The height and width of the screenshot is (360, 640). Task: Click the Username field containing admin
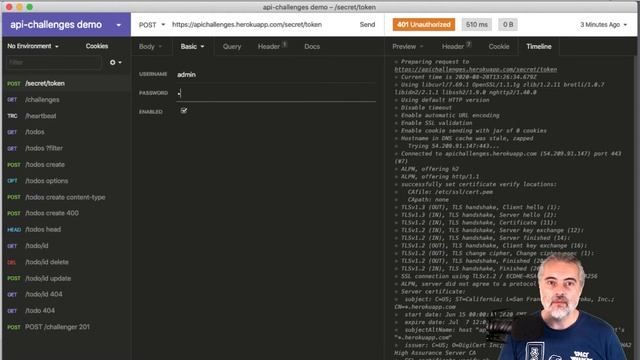click(x=276, y=75)
